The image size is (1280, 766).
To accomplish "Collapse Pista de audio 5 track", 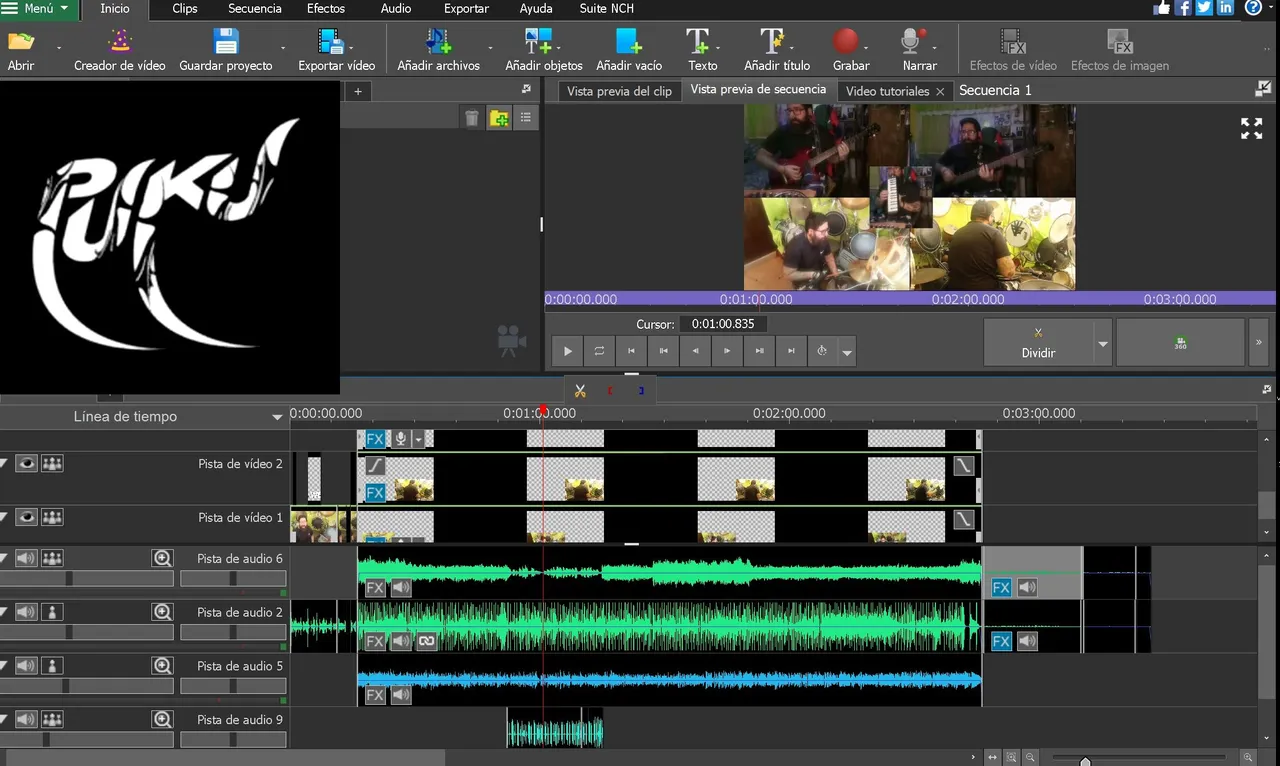I will [4, 666].
